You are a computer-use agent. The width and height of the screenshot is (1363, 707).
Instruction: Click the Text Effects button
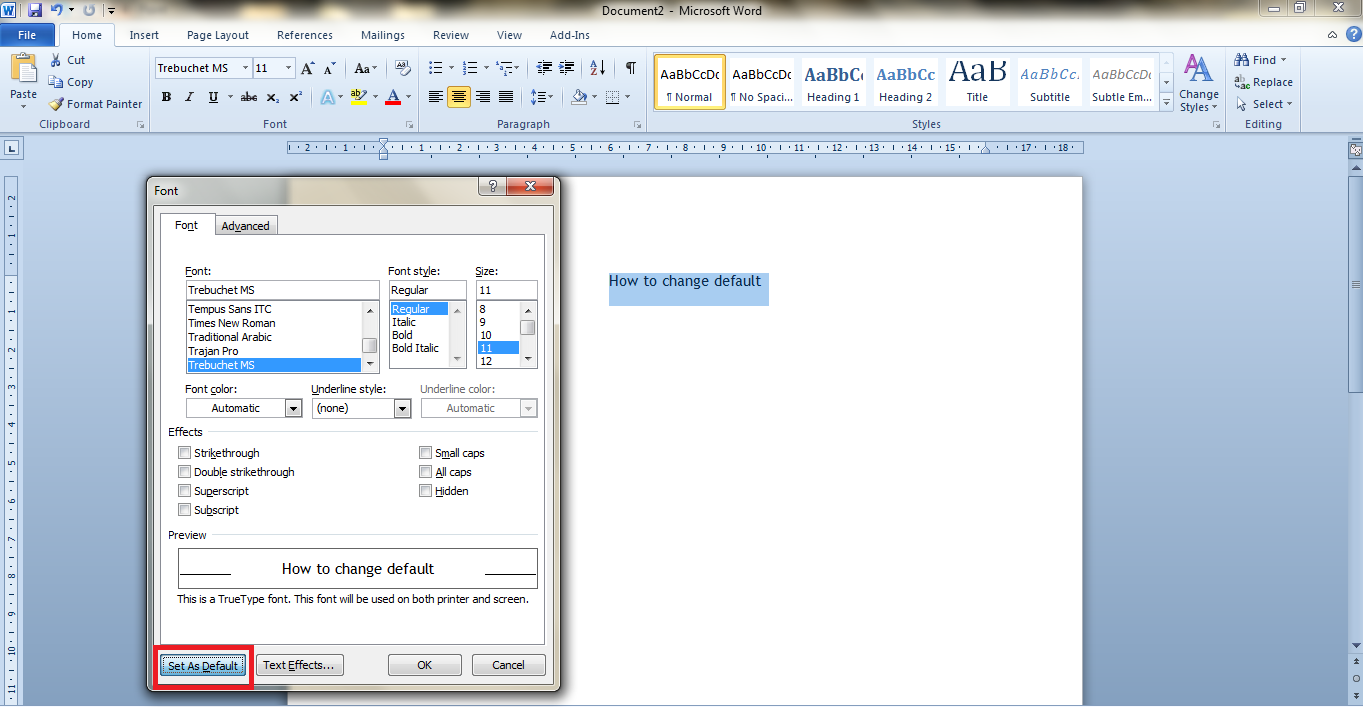(x=299, y=665)
